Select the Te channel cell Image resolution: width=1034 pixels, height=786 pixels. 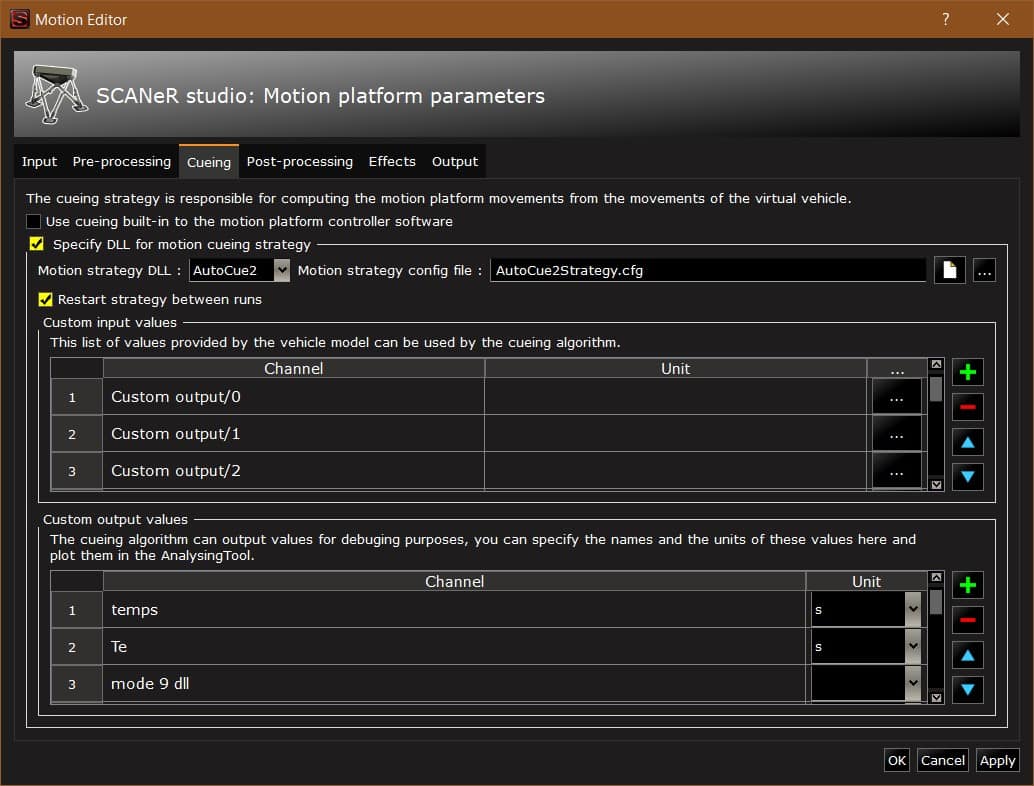454,647
